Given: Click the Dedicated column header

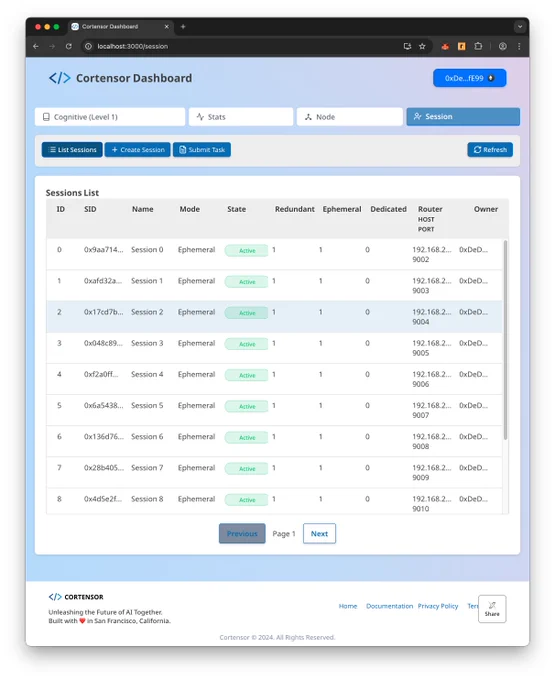Looking at the screenshot, I should 388,209.
